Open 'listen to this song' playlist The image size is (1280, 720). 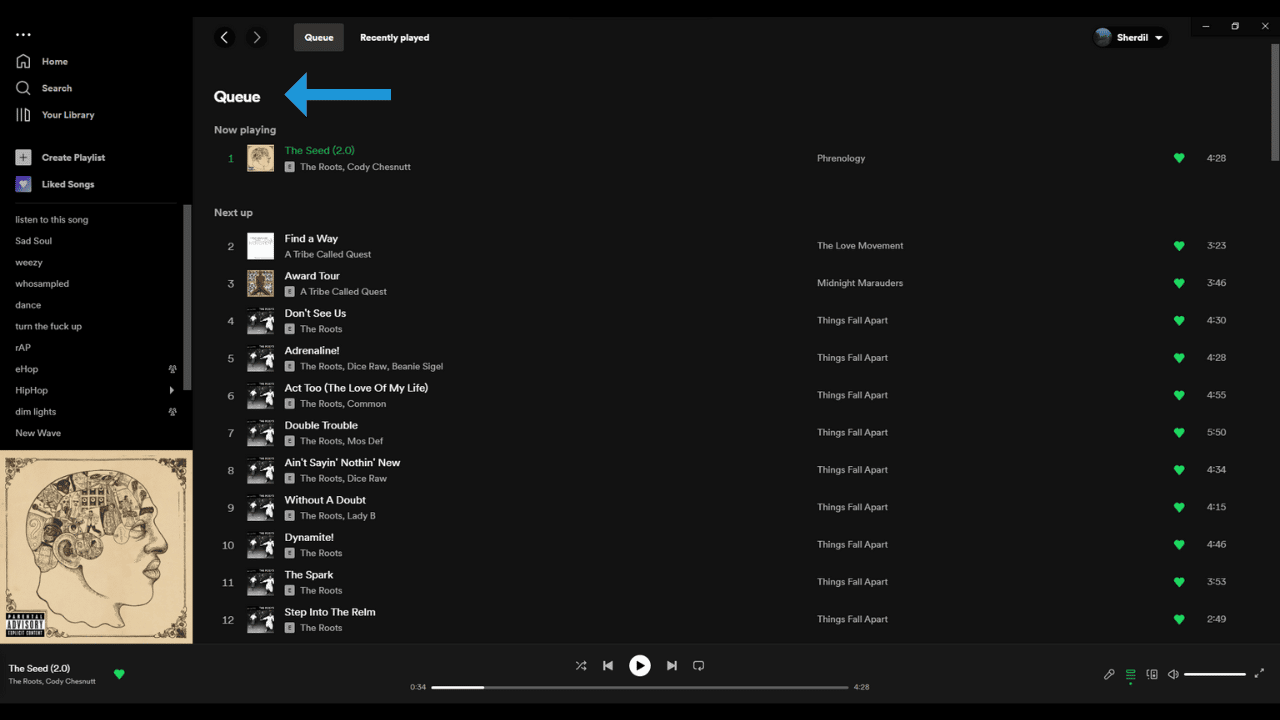tap(52, 220)
